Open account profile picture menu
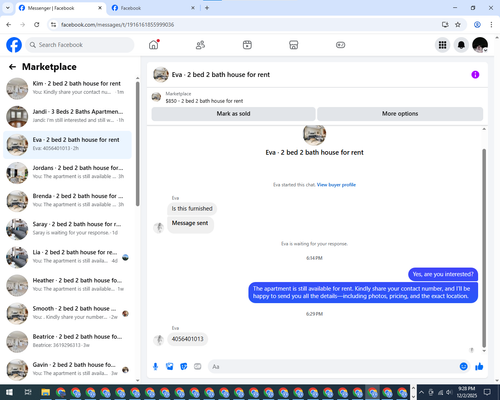The height and width of the screenshot is (400, 500). (480, 45)
